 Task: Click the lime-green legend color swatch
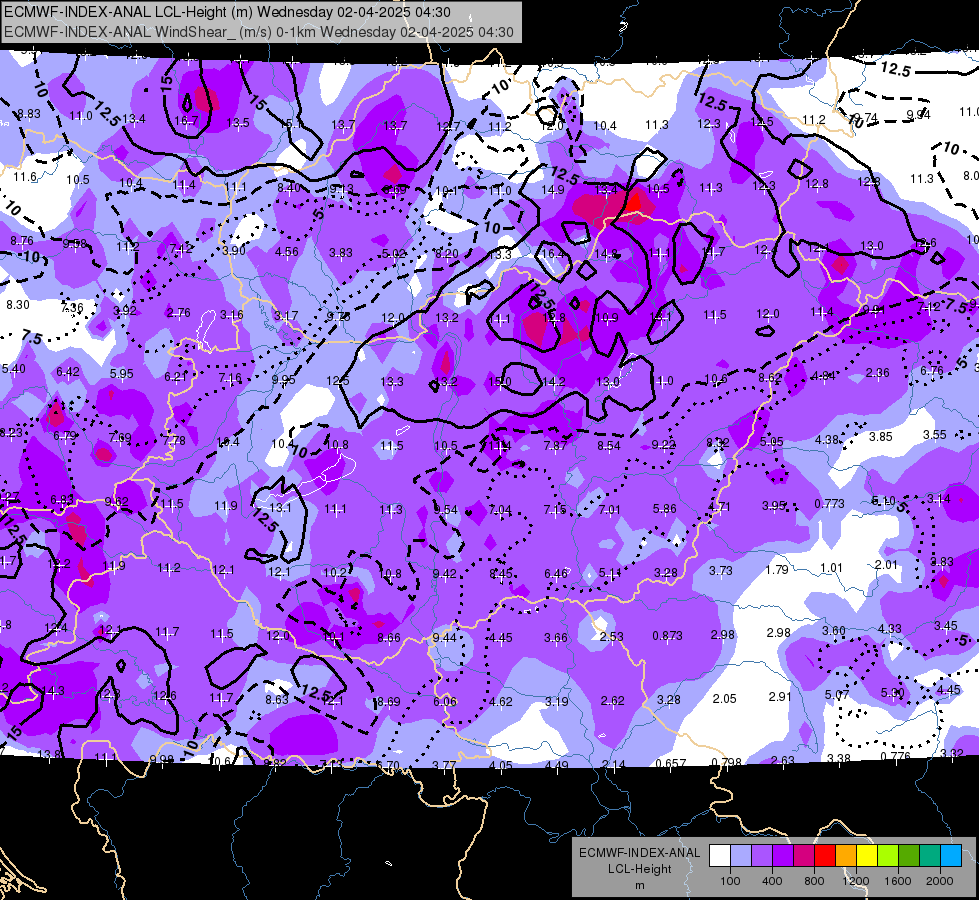point(888,856)
